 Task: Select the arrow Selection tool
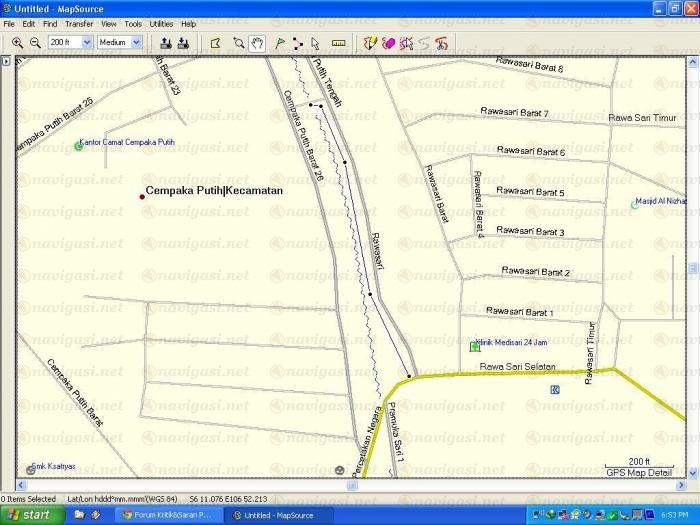click(315, 43)
